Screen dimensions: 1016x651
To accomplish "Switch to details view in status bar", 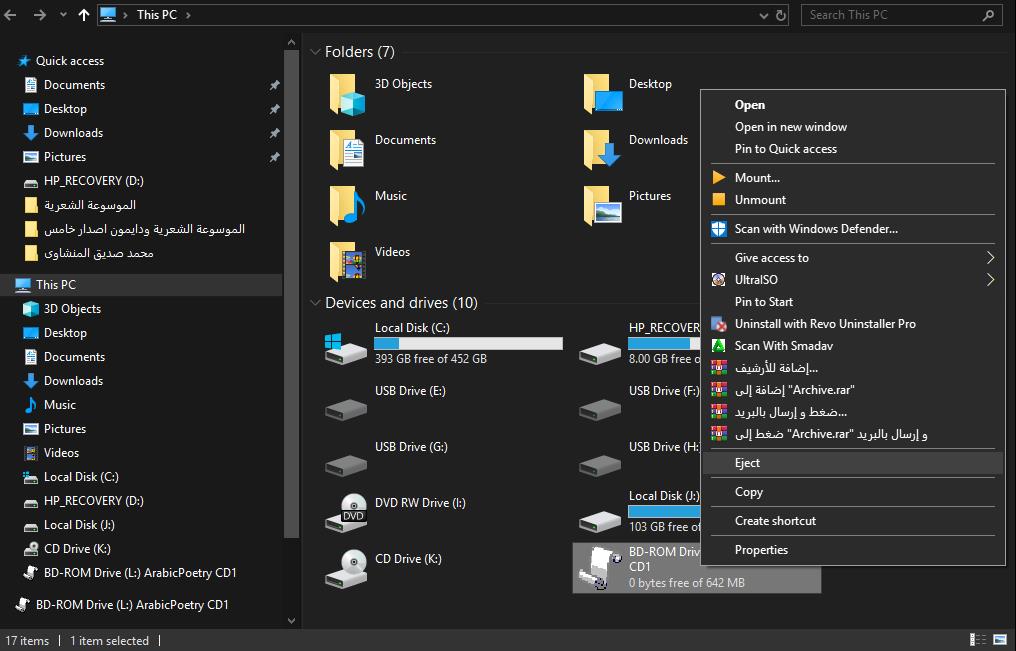I will coord(979,640).
